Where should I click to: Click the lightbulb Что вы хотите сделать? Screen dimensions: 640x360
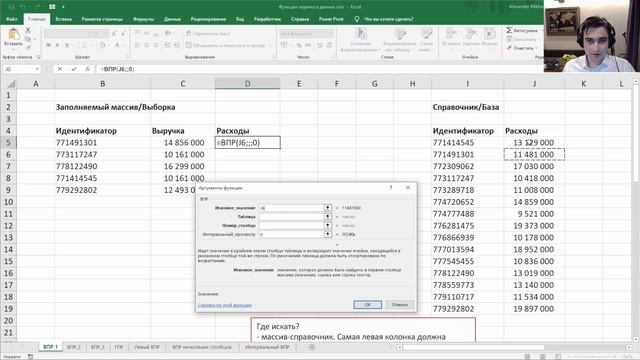point(357,19)
